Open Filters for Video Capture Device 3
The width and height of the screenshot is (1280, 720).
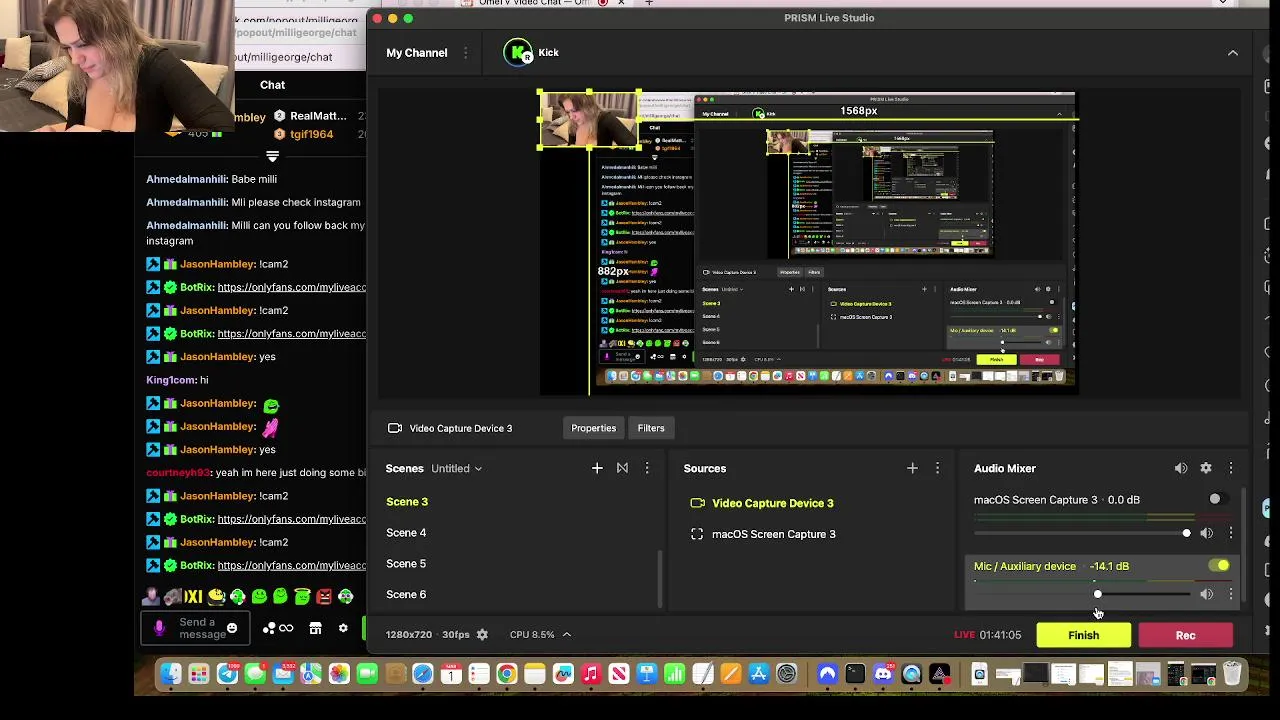(651, 428)
